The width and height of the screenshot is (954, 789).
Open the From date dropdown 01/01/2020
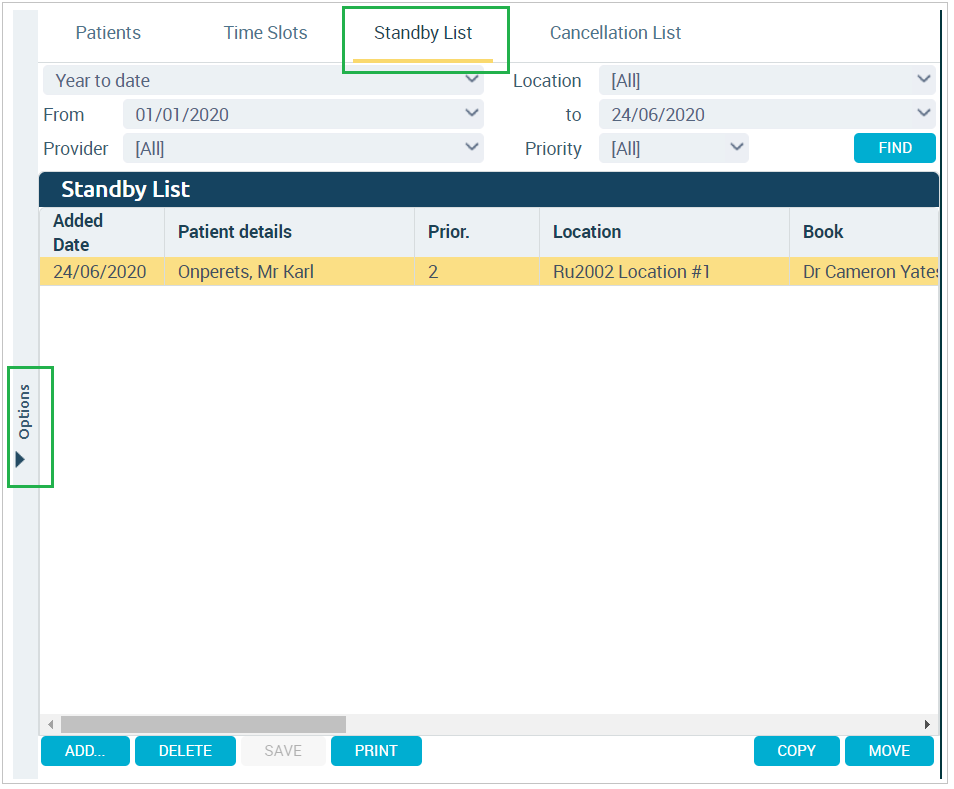[x=303, y=114]
